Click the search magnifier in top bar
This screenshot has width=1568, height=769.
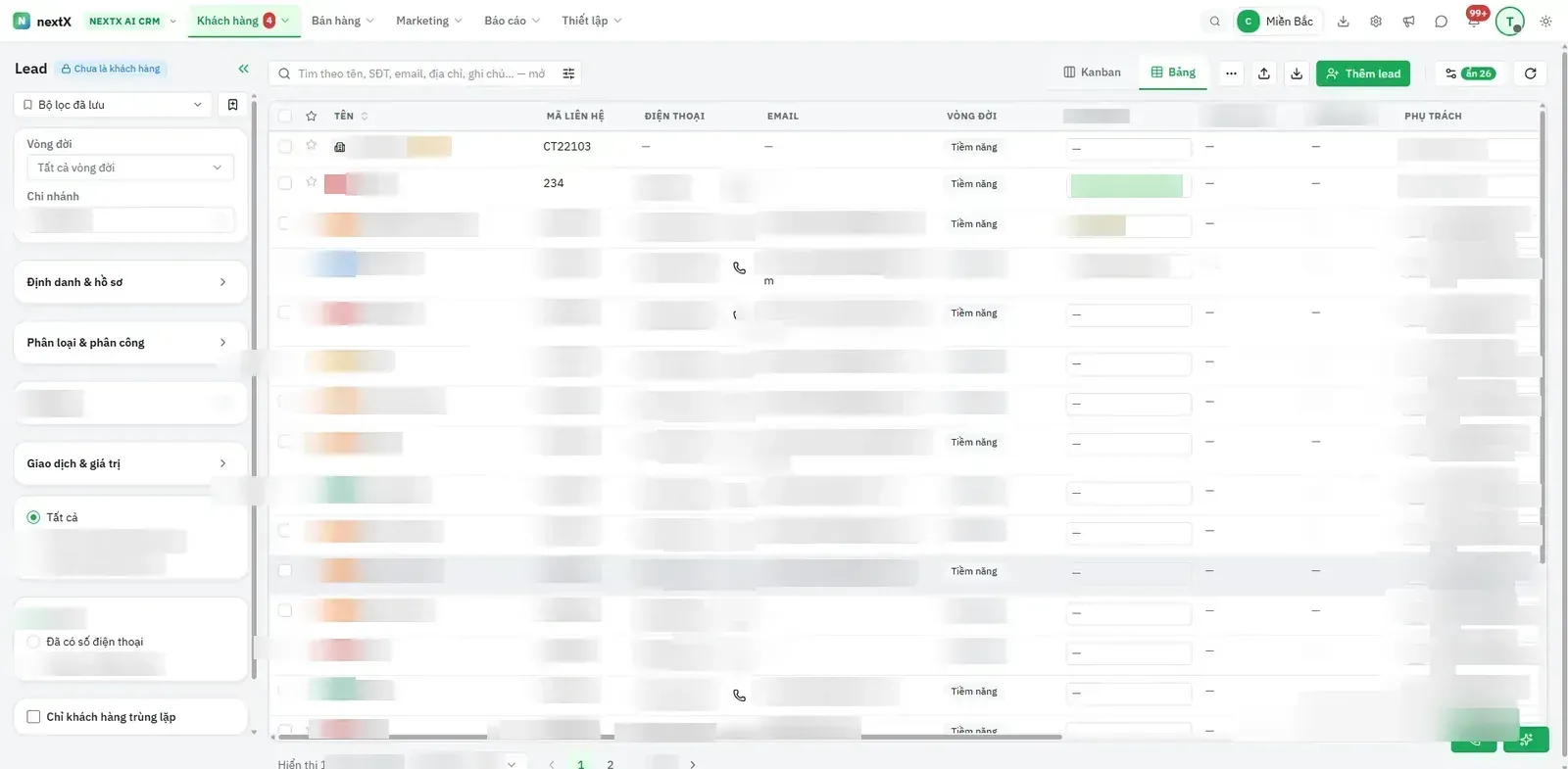coord(1214,21)
